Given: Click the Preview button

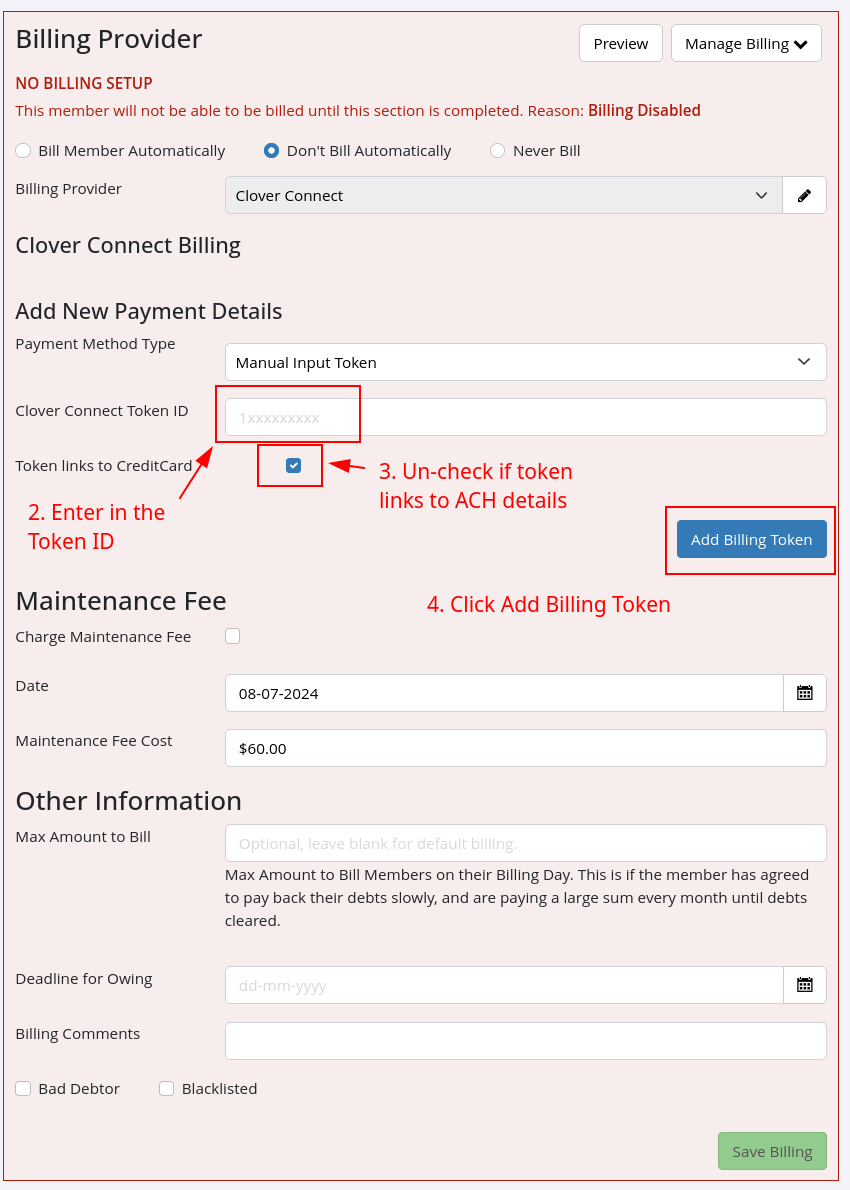Looking at the screenshot, I should [x=620, y=43].
